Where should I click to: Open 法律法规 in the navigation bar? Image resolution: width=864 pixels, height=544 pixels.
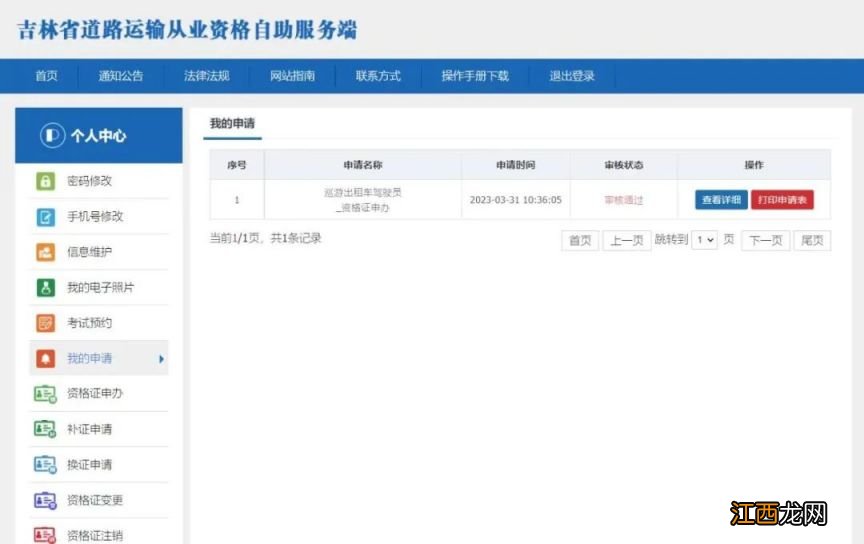(x=207, y=76)
